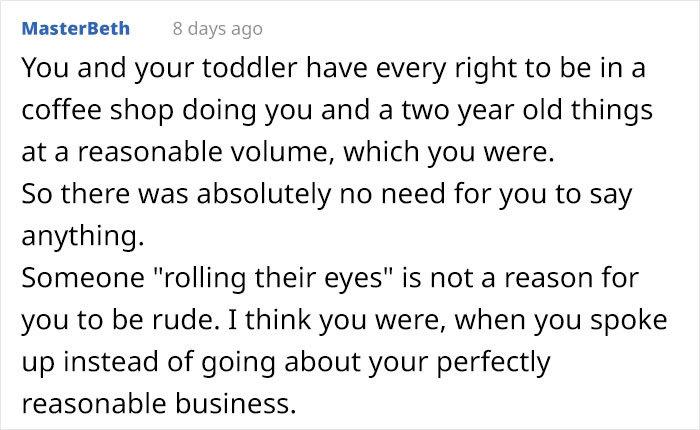Click the line starting "You and your toddler"
Viewport: 700px width, 430px height.
pos(333,68)
